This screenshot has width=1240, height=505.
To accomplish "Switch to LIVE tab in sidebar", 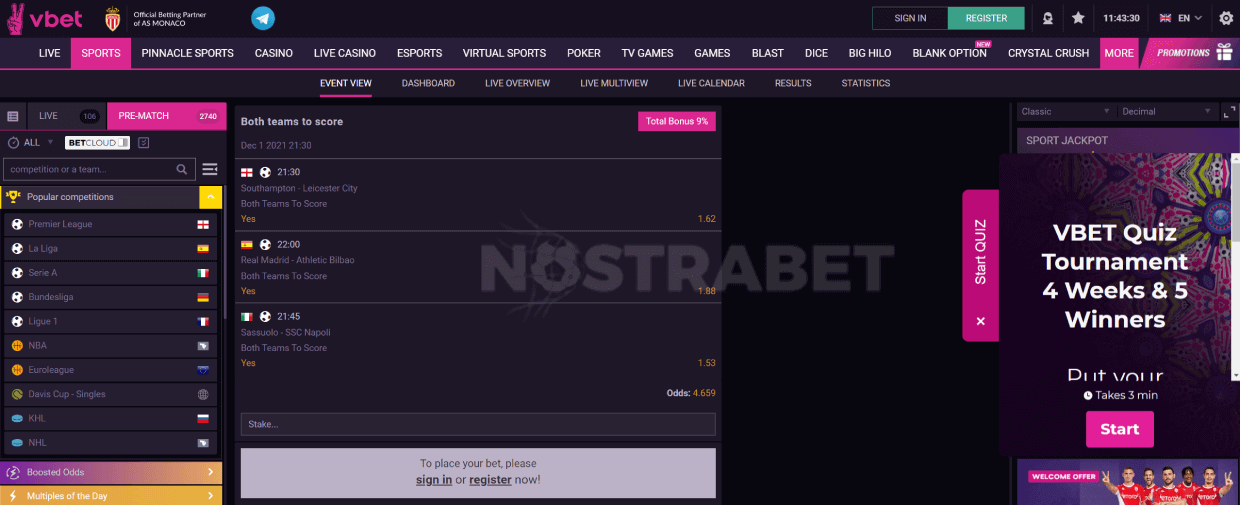I will 67,116.
